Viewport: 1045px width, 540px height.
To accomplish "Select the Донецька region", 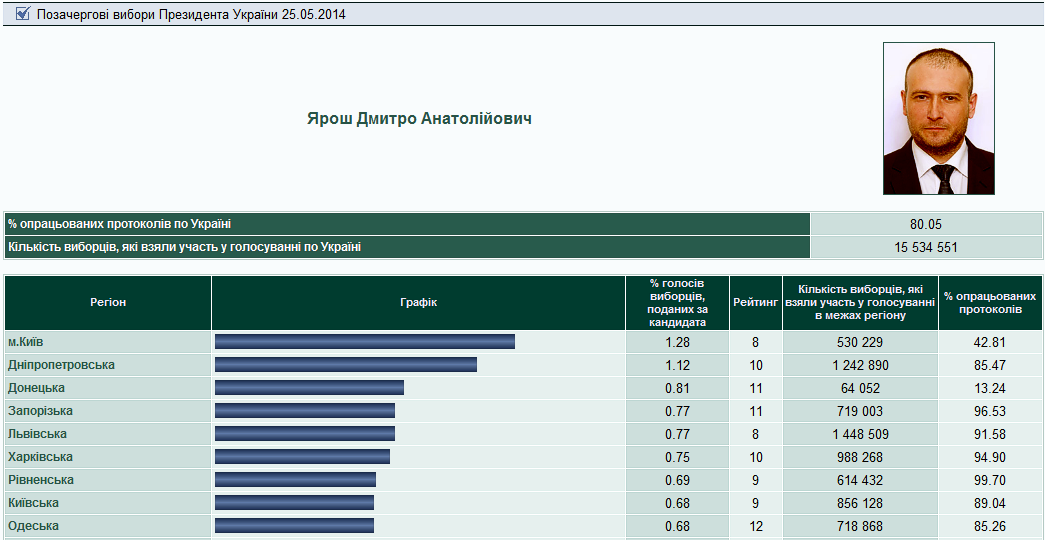I will [36, 388].
